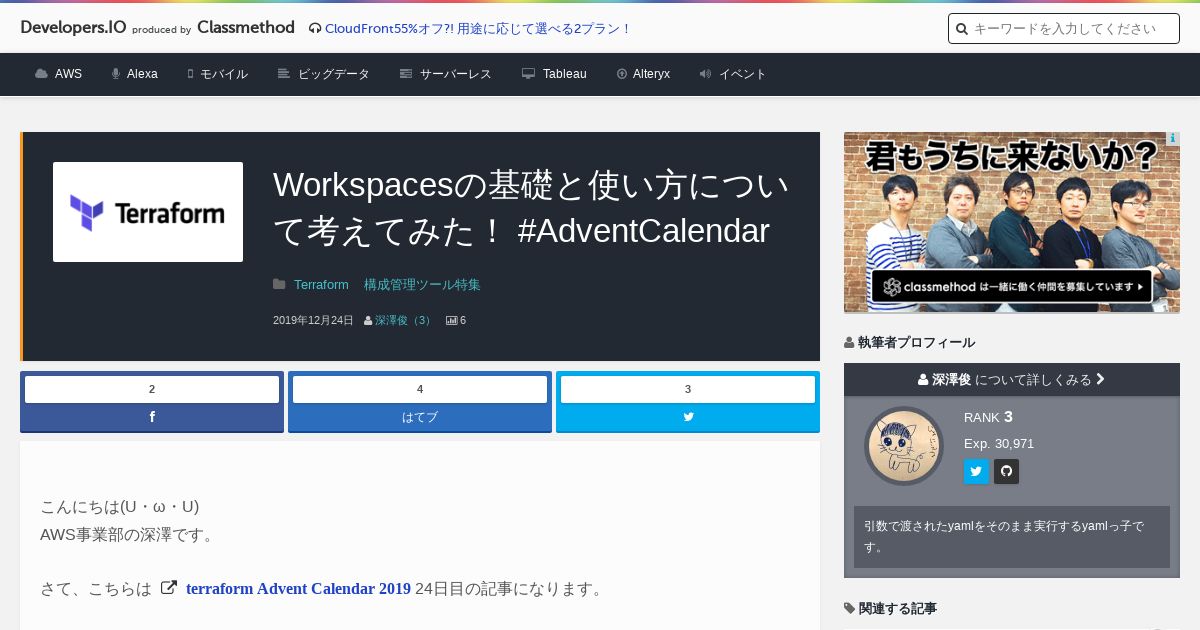
Task: Open the Alteryx menu item
Action: 643,74
